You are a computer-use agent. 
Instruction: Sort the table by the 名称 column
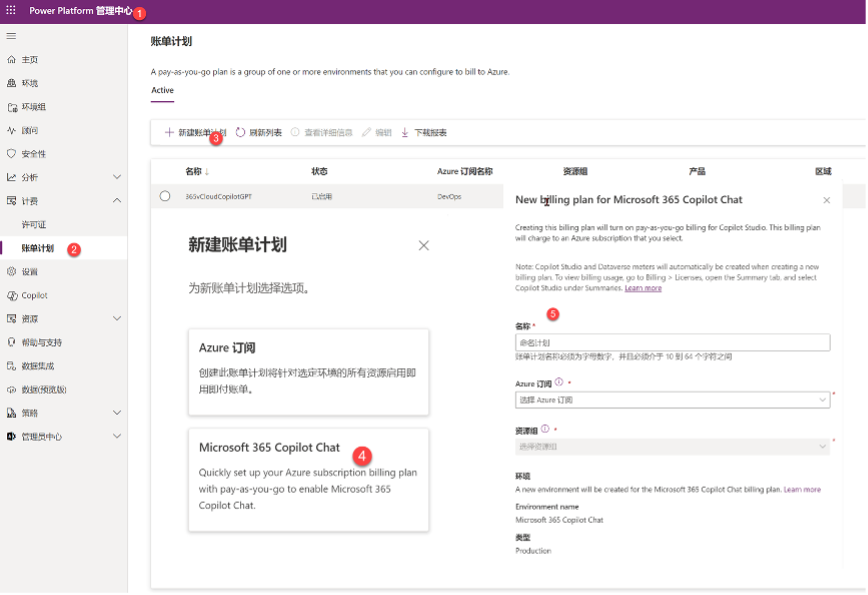(x=197, y=172)
